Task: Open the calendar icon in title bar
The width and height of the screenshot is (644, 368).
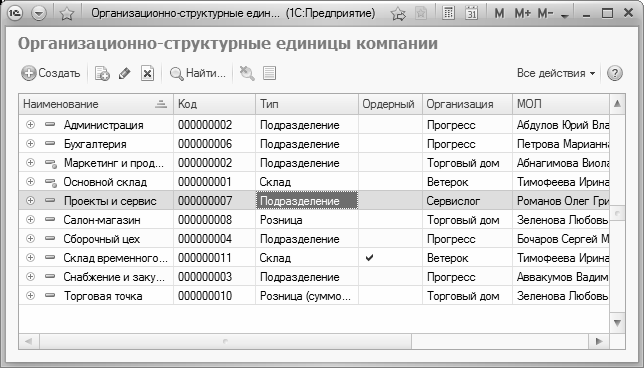Action: (472, 14)
